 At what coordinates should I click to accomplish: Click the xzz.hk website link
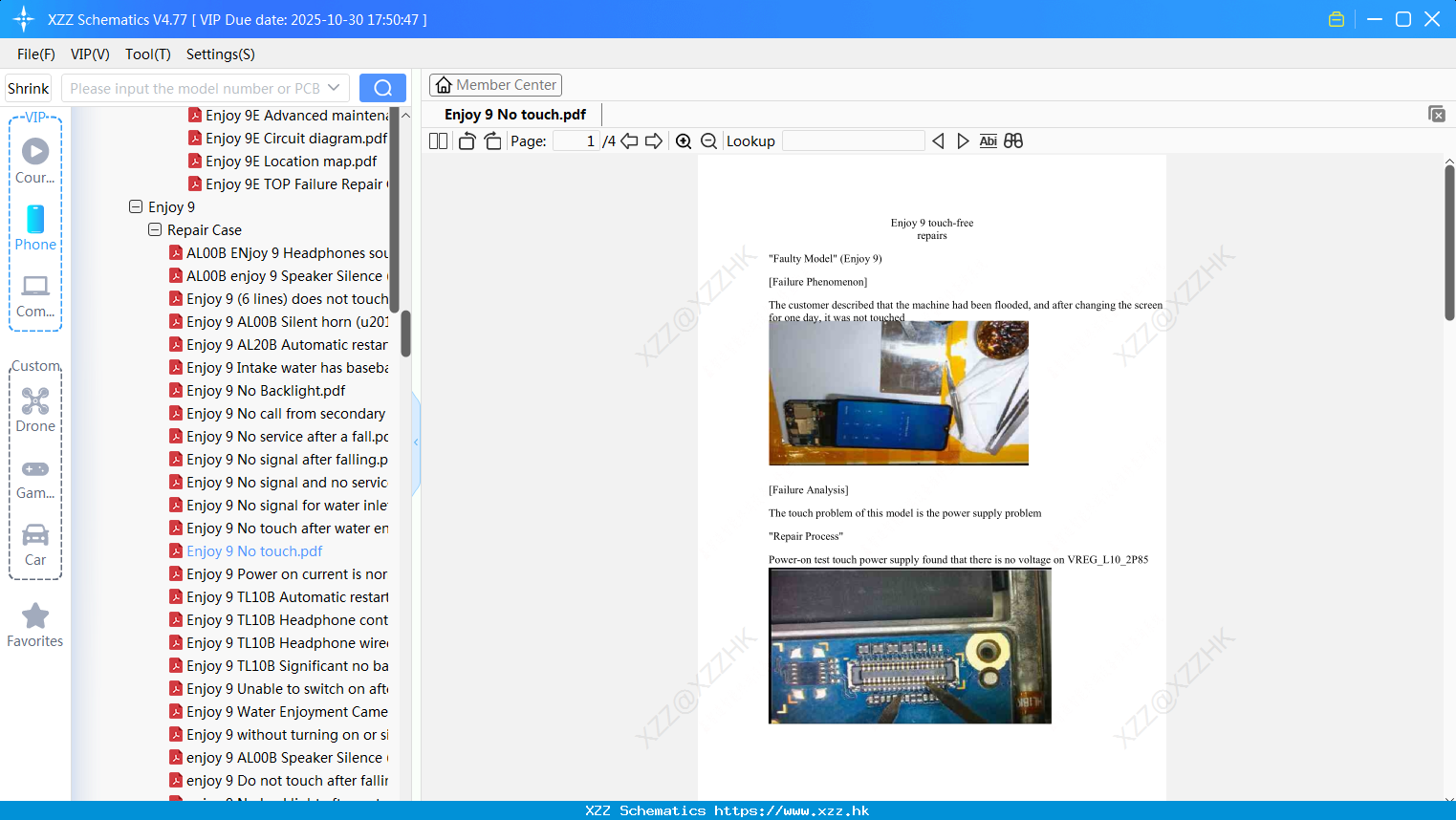[792, 810]
